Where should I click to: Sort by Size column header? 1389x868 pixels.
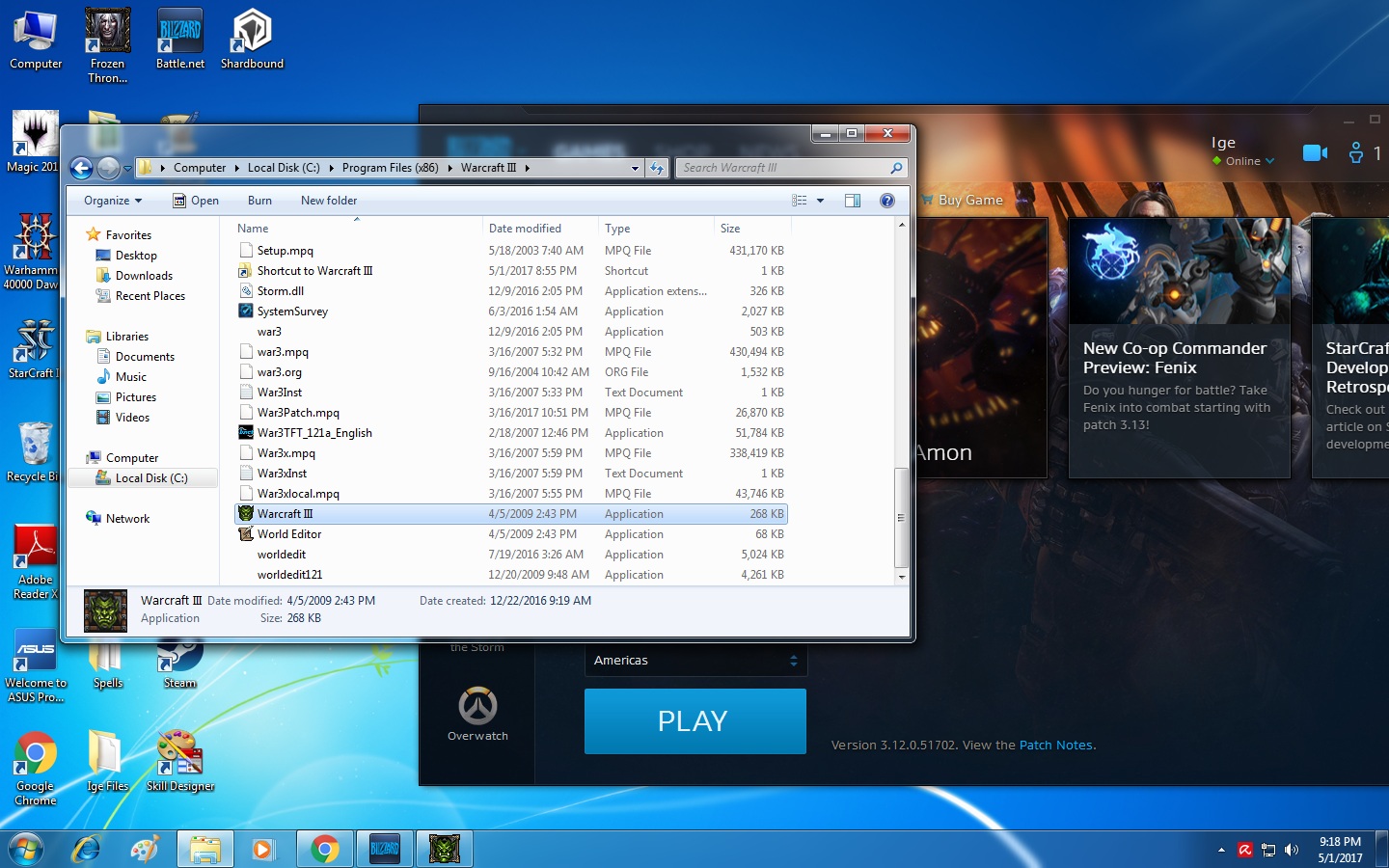pos(752,229)
